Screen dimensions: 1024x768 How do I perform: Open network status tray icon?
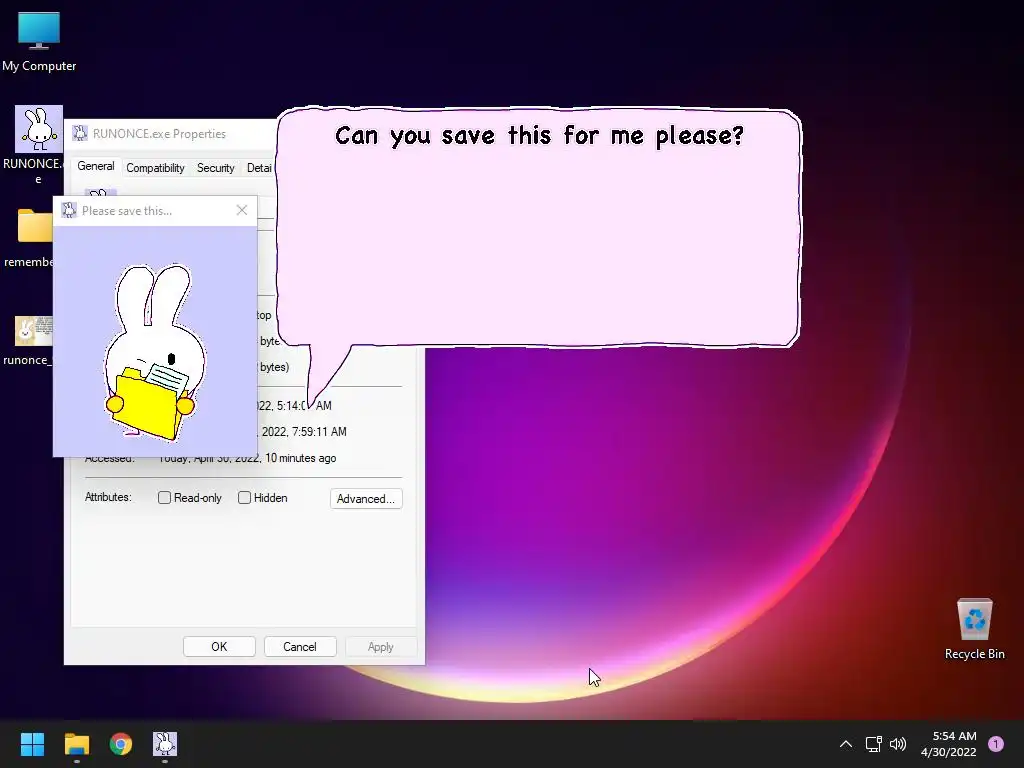tap(873, 744)
